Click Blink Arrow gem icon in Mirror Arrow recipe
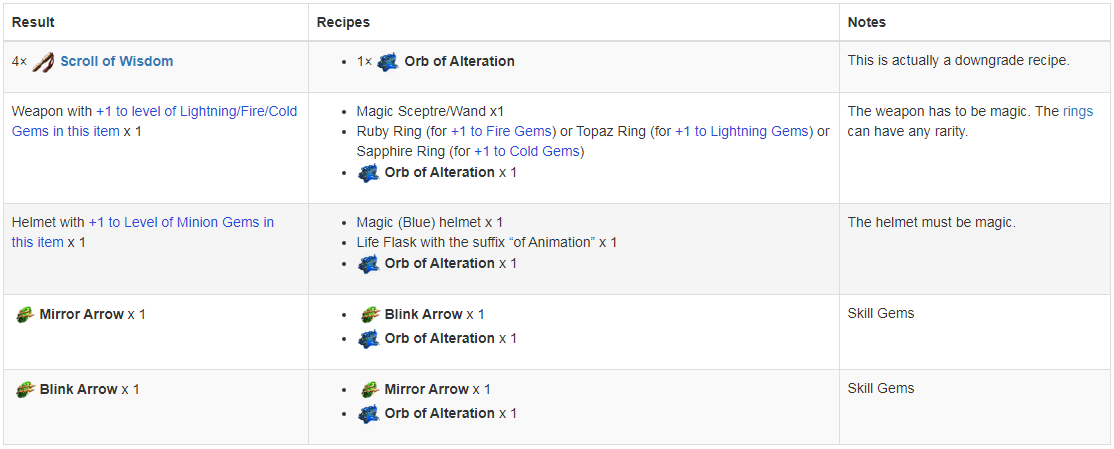The height and width of the screenshot is (449, 1114). pyautogui.click(x=369, y=315)
